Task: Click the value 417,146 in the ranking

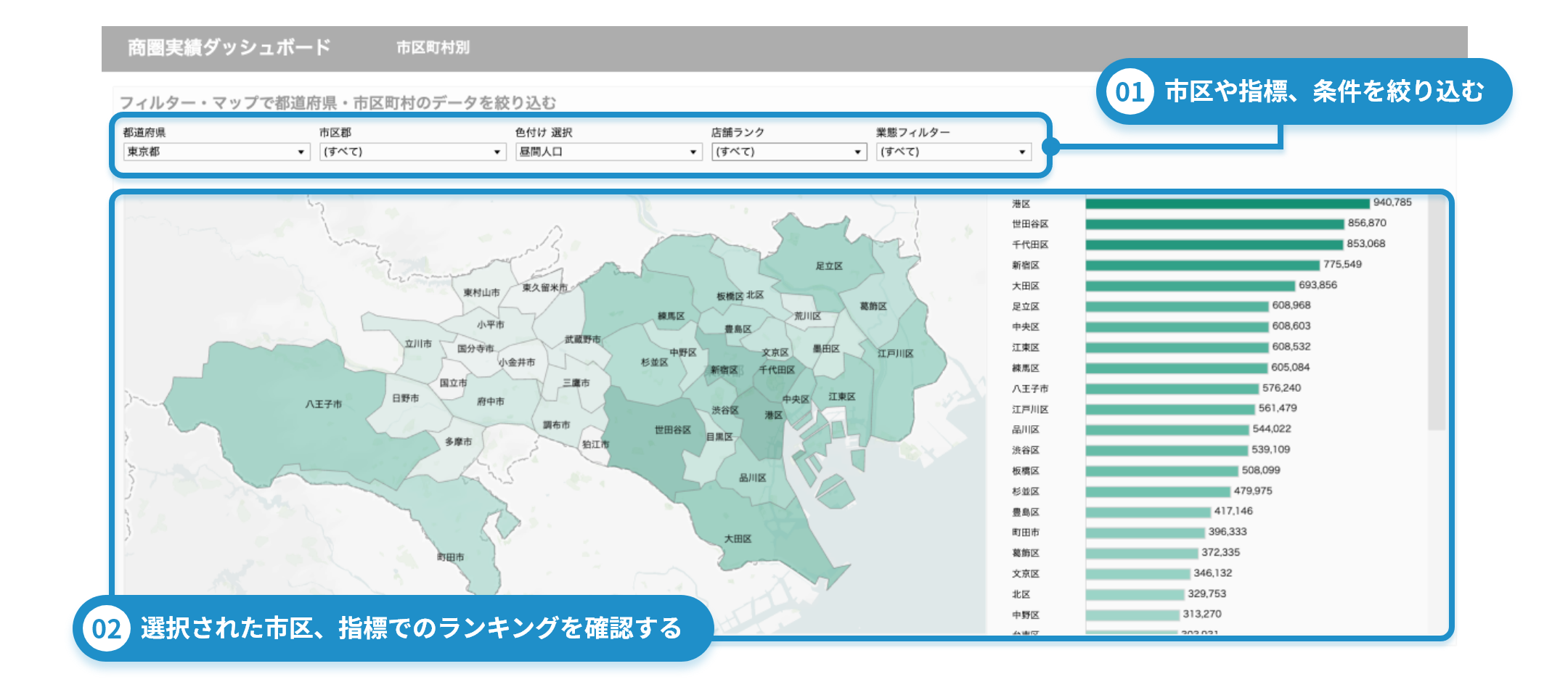Action: (1233, 511)
